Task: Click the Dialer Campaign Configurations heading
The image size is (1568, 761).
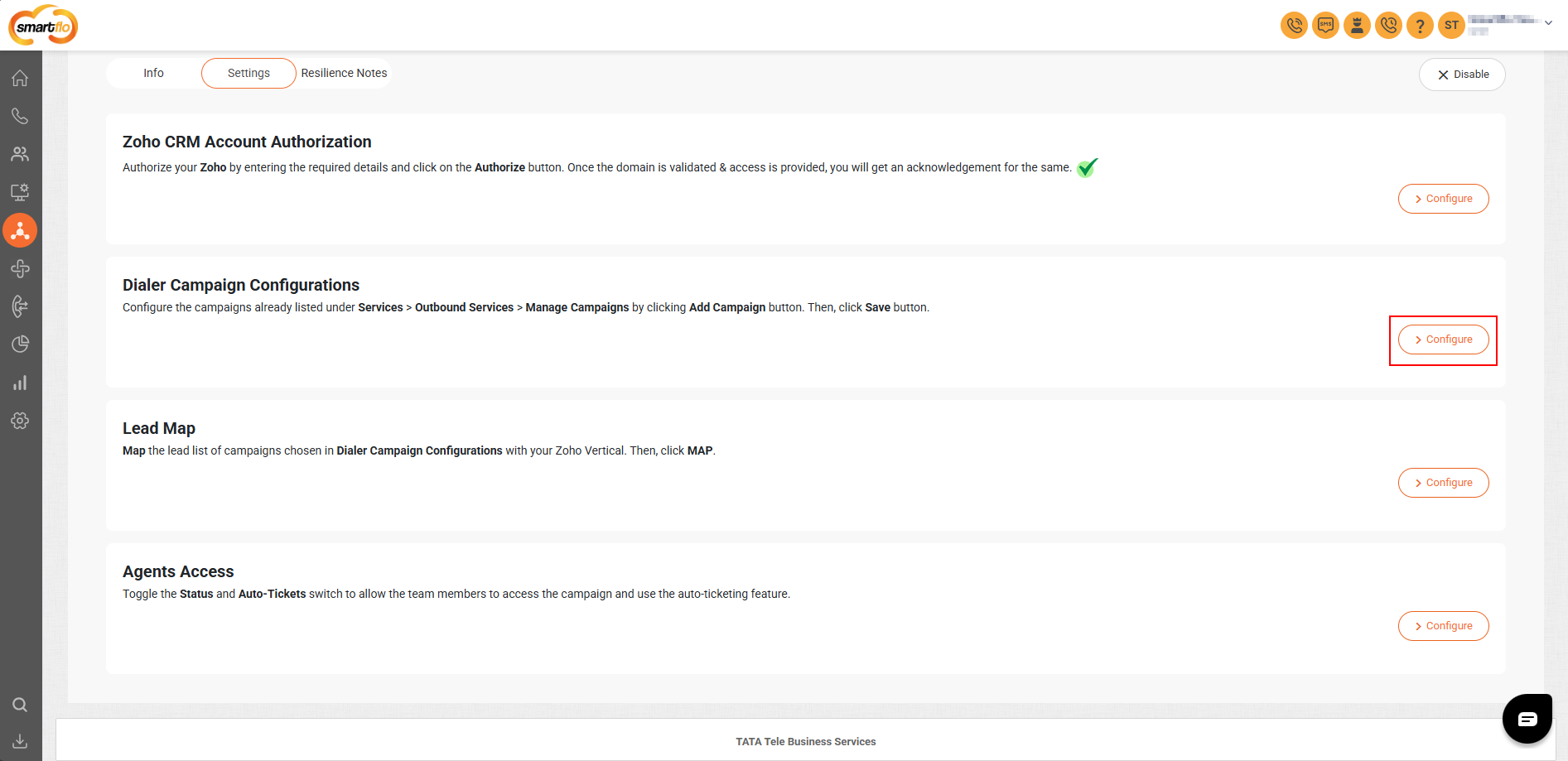Action: pos(241,285)
